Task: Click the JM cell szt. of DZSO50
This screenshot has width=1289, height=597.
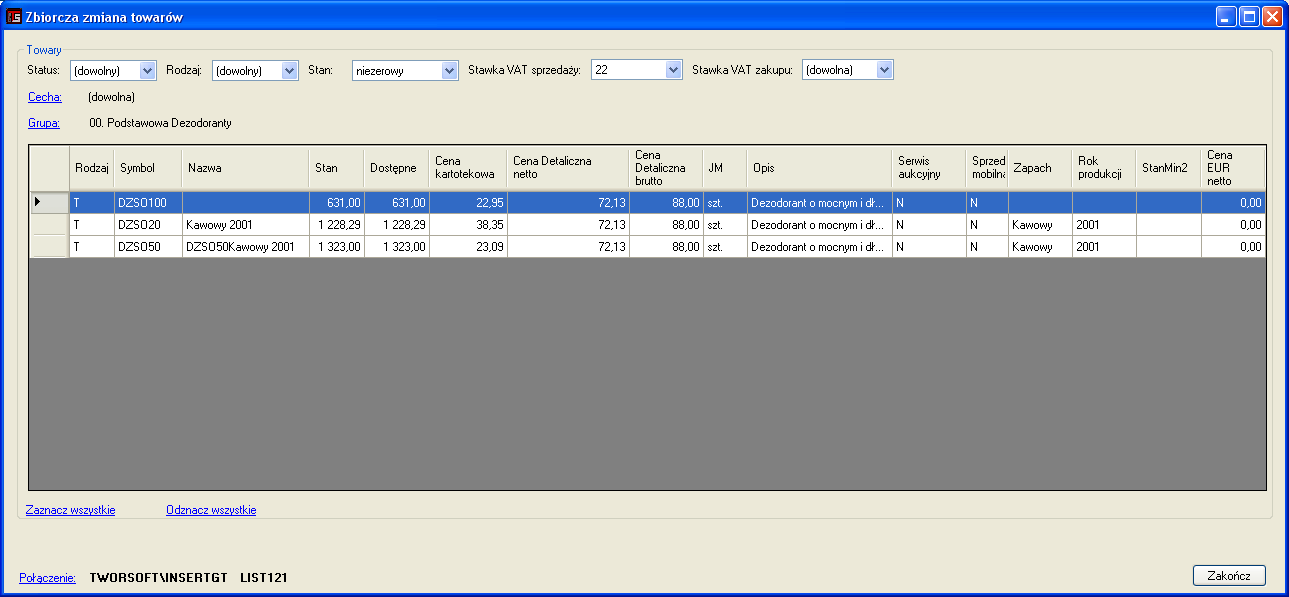Action: tap(725, 246)
